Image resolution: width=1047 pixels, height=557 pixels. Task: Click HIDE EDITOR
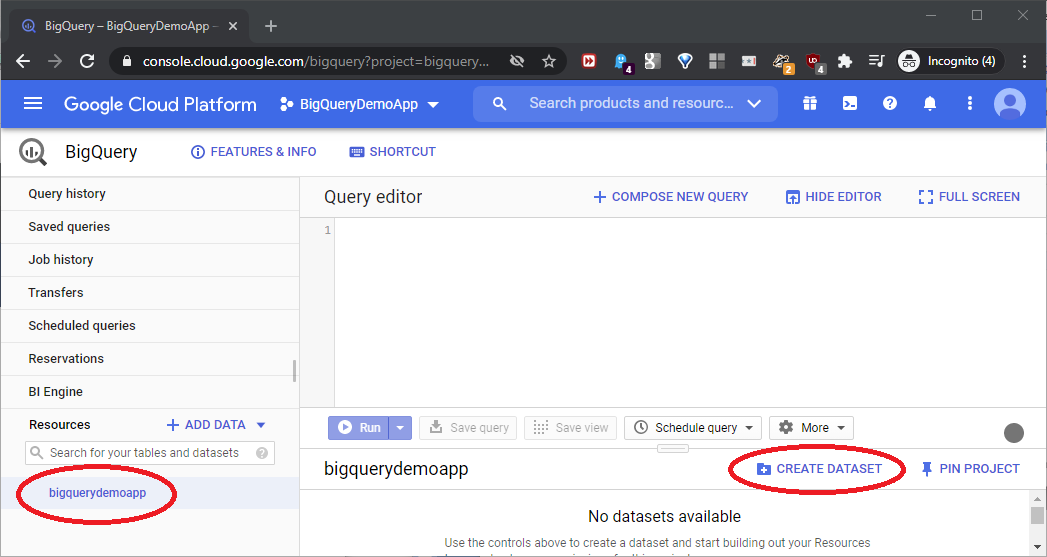coord(833,197)
